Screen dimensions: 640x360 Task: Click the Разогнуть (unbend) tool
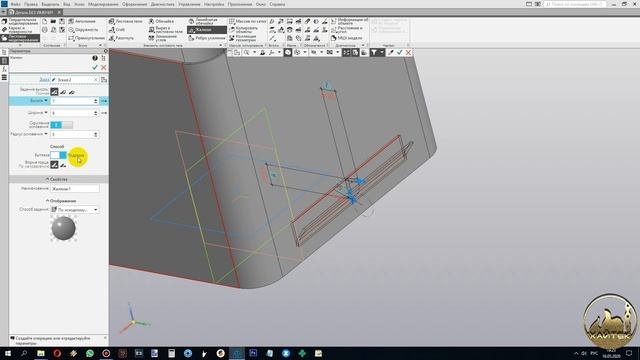(x=122, y=38)
